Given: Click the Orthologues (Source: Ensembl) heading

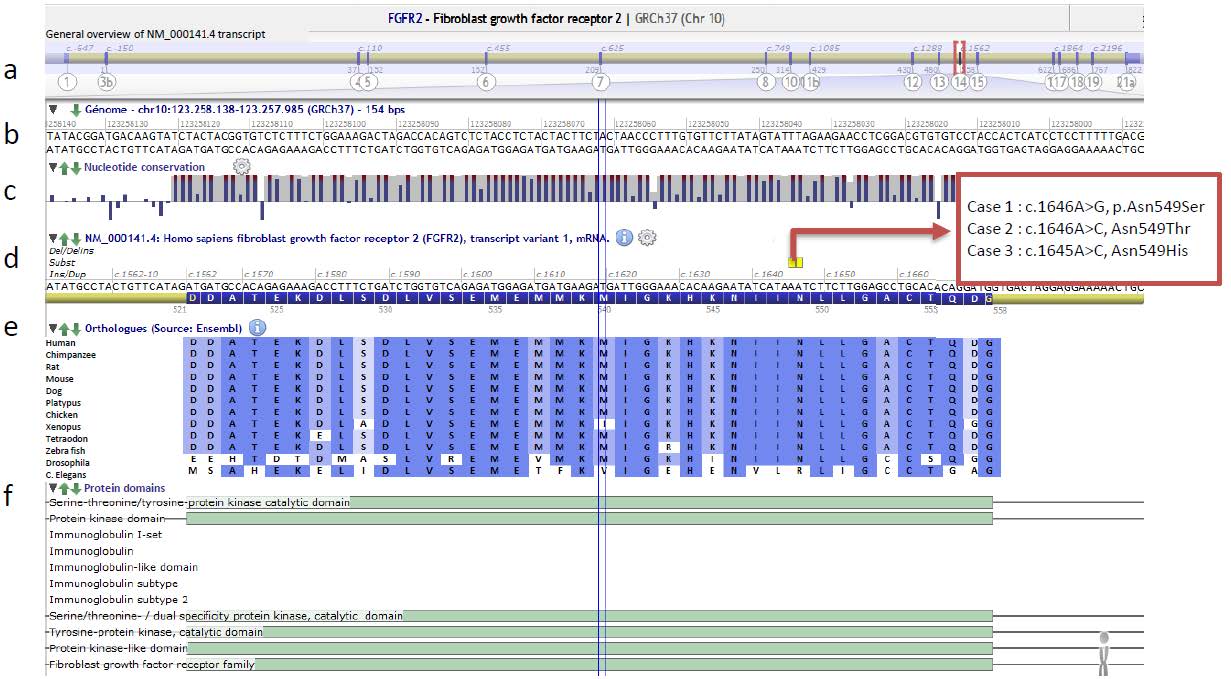Looking at the screenshot, I should click(x=163, y=327).
